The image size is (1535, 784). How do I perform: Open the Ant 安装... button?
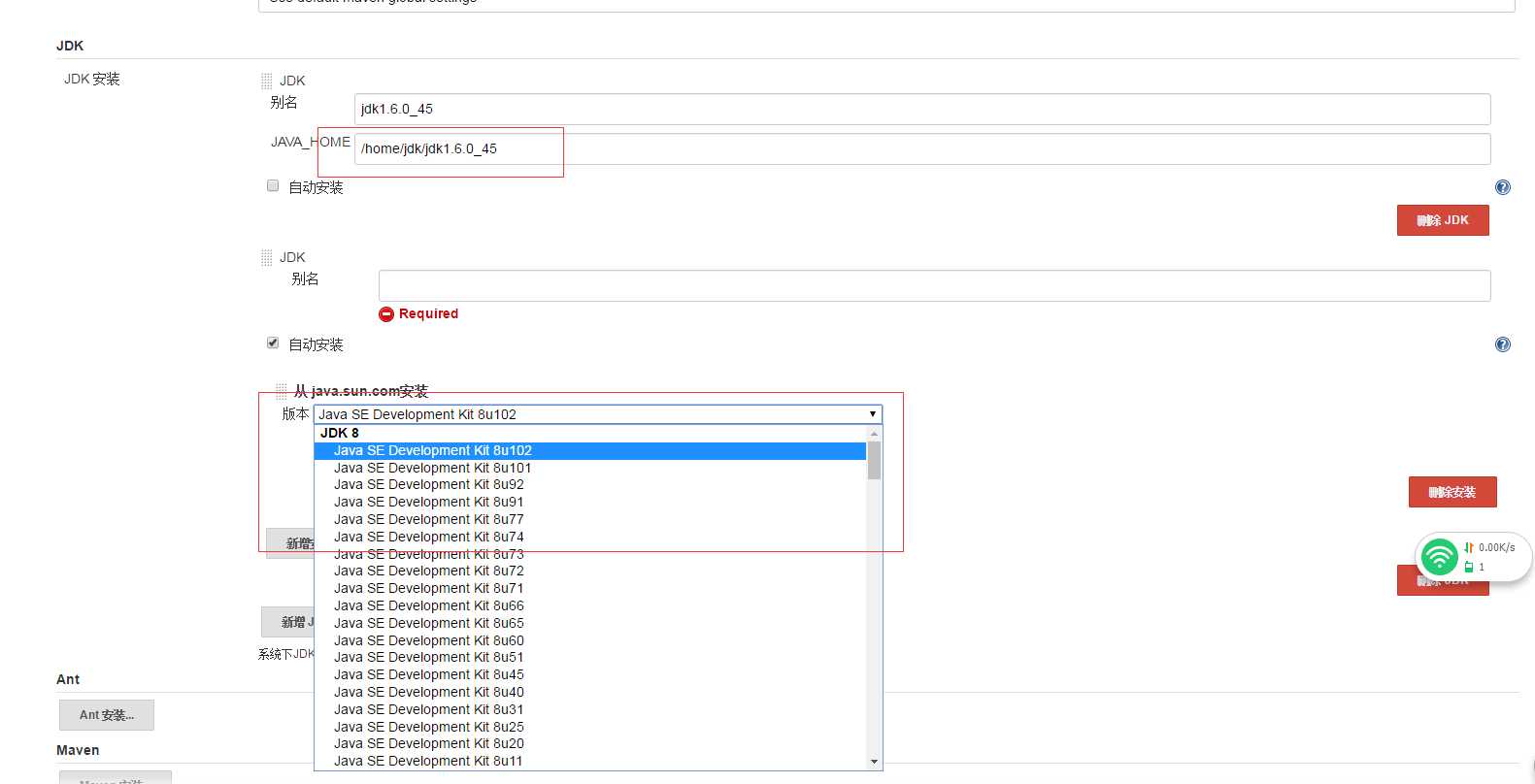pyautogui.click(x=107, y=715)
